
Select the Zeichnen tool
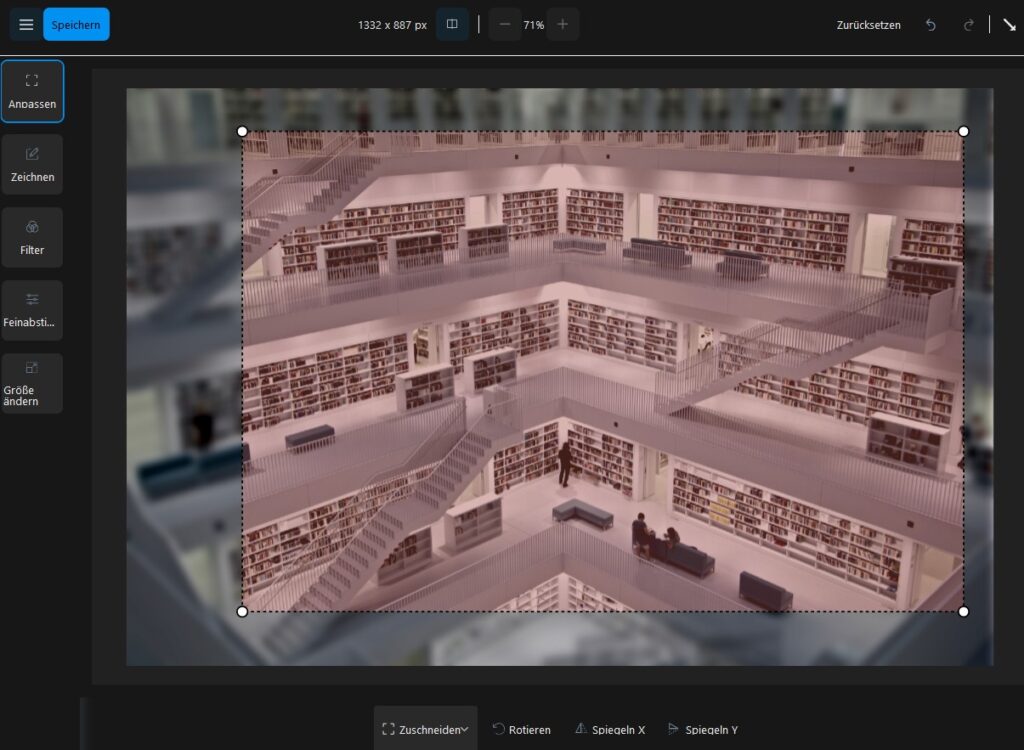click(32, 164)
